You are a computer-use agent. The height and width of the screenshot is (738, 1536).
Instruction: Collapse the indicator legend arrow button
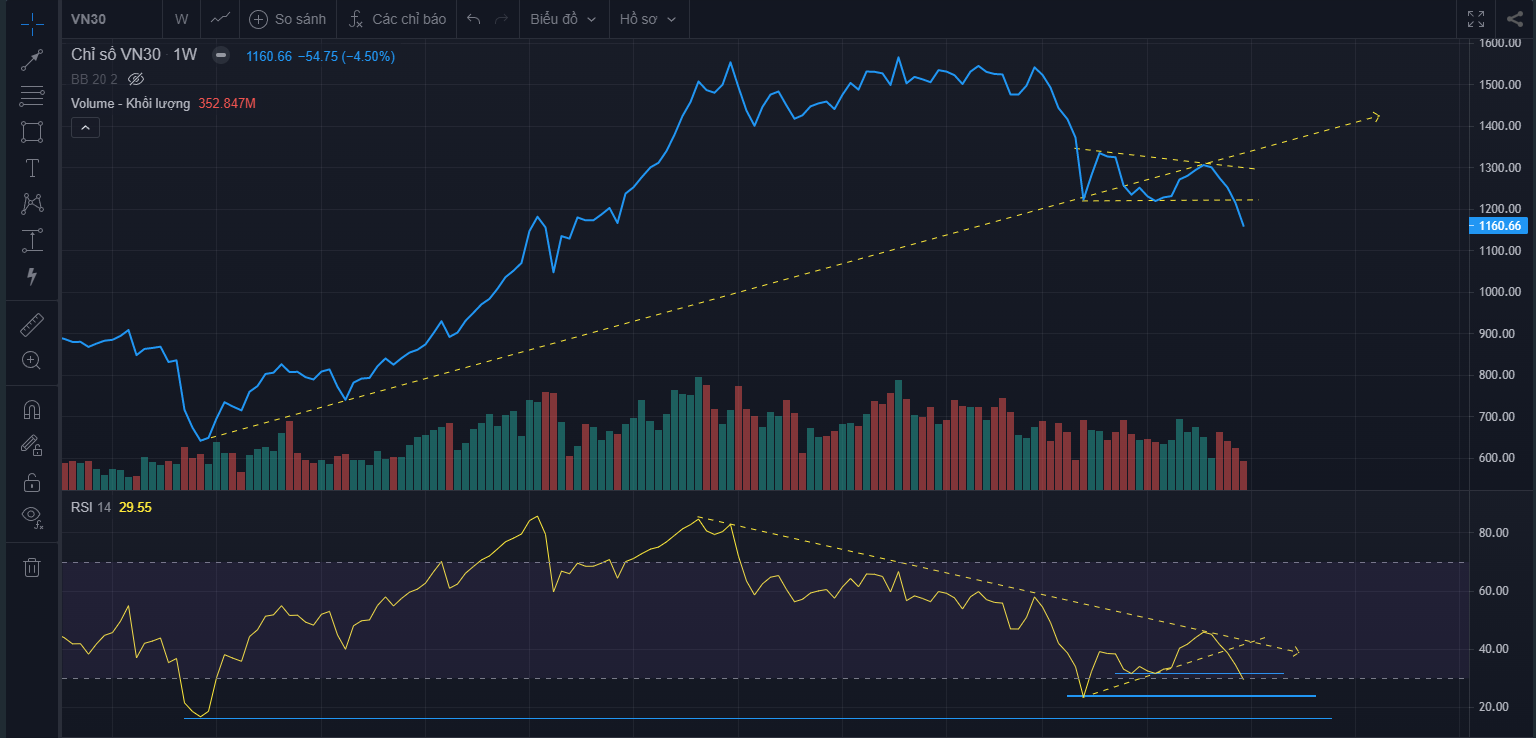[x=85, y=127]
